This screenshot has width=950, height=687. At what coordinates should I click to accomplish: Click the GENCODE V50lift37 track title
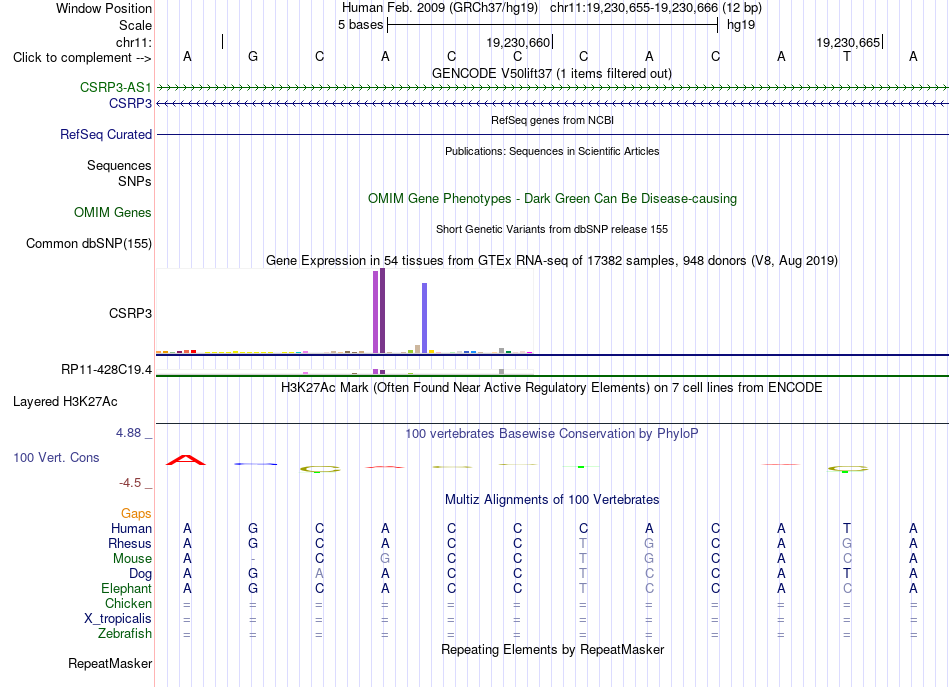click(551, 73)
